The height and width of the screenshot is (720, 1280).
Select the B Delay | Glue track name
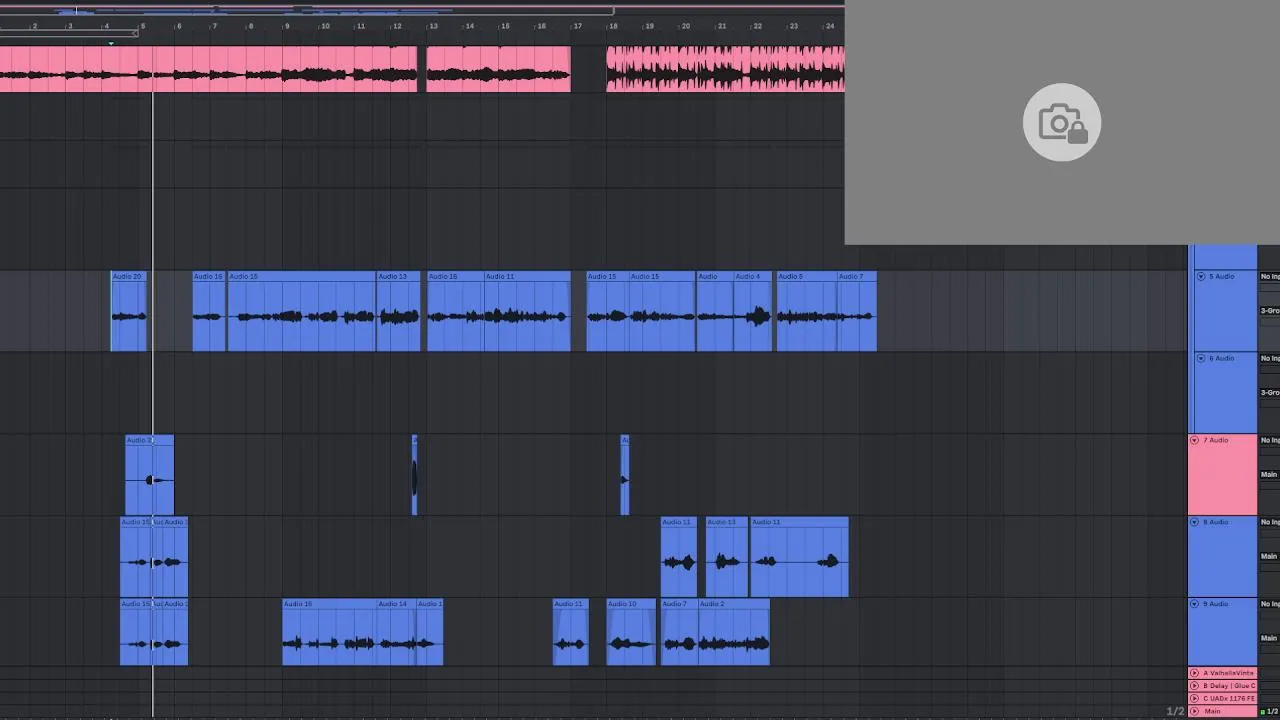(1228, 686)
